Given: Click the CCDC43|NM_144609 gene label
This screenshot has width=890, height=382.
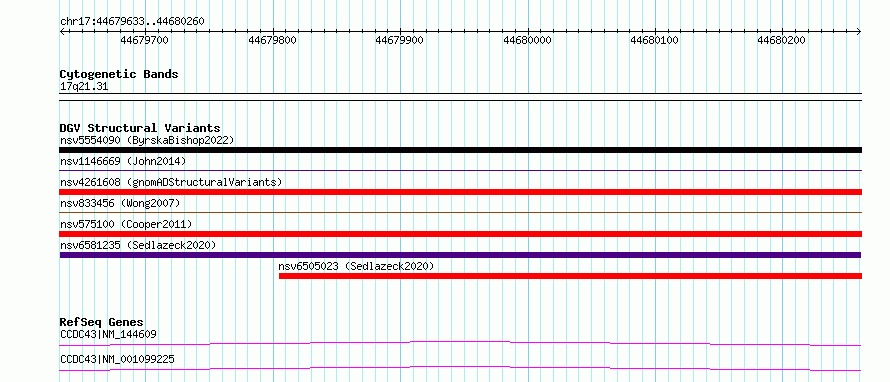Looking at the screenshot, I should [x=108, y=334].
